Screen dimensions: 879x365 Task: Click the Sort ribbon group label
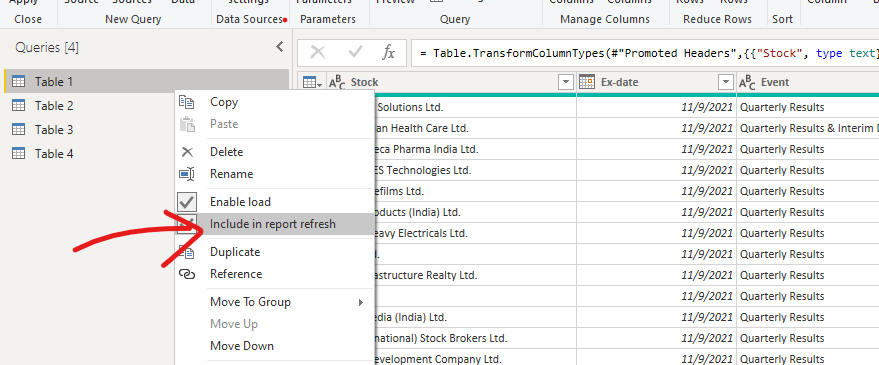(782, 19)
